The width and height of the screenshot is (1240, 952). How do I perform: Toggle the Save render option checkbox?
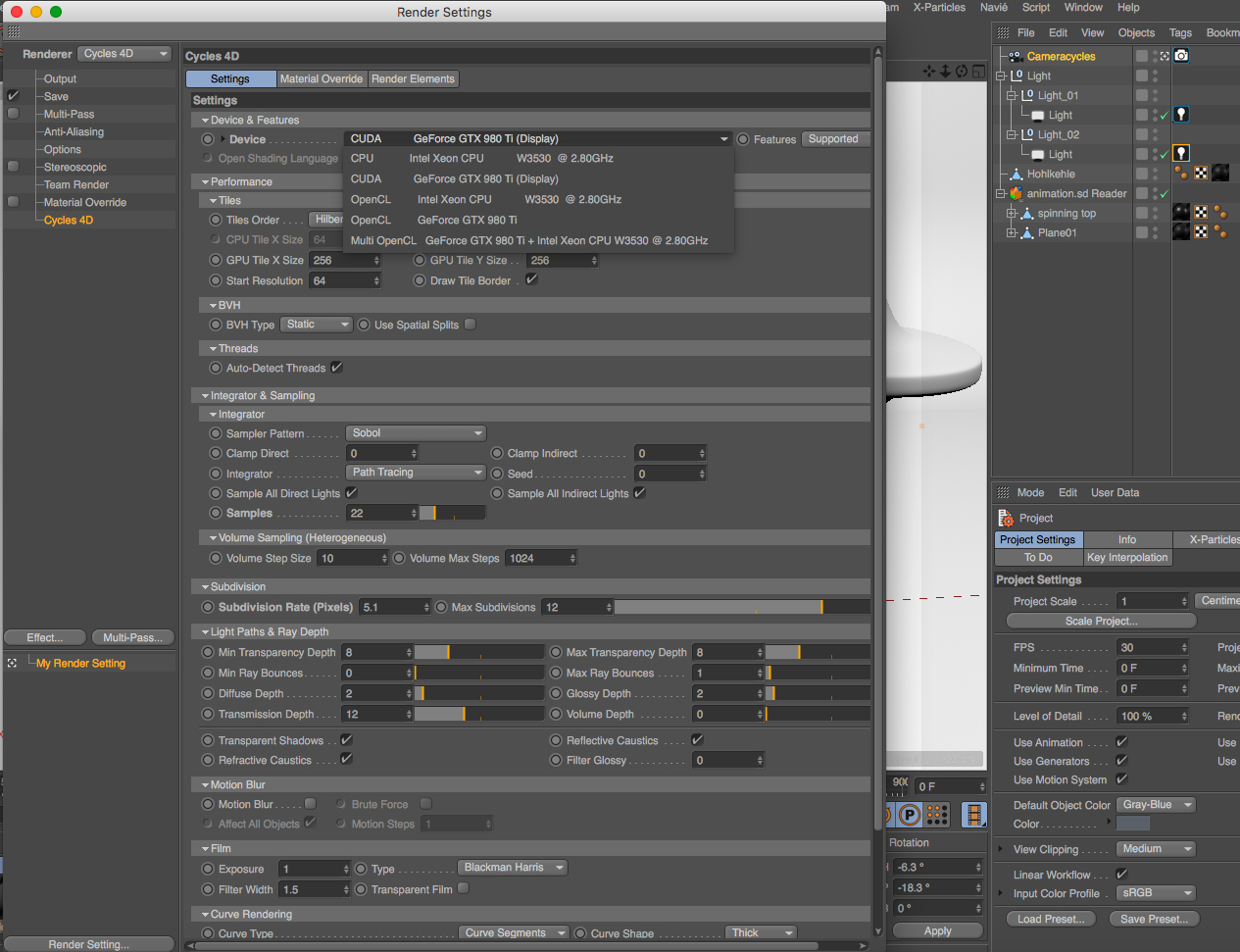[x=14, y=96]
